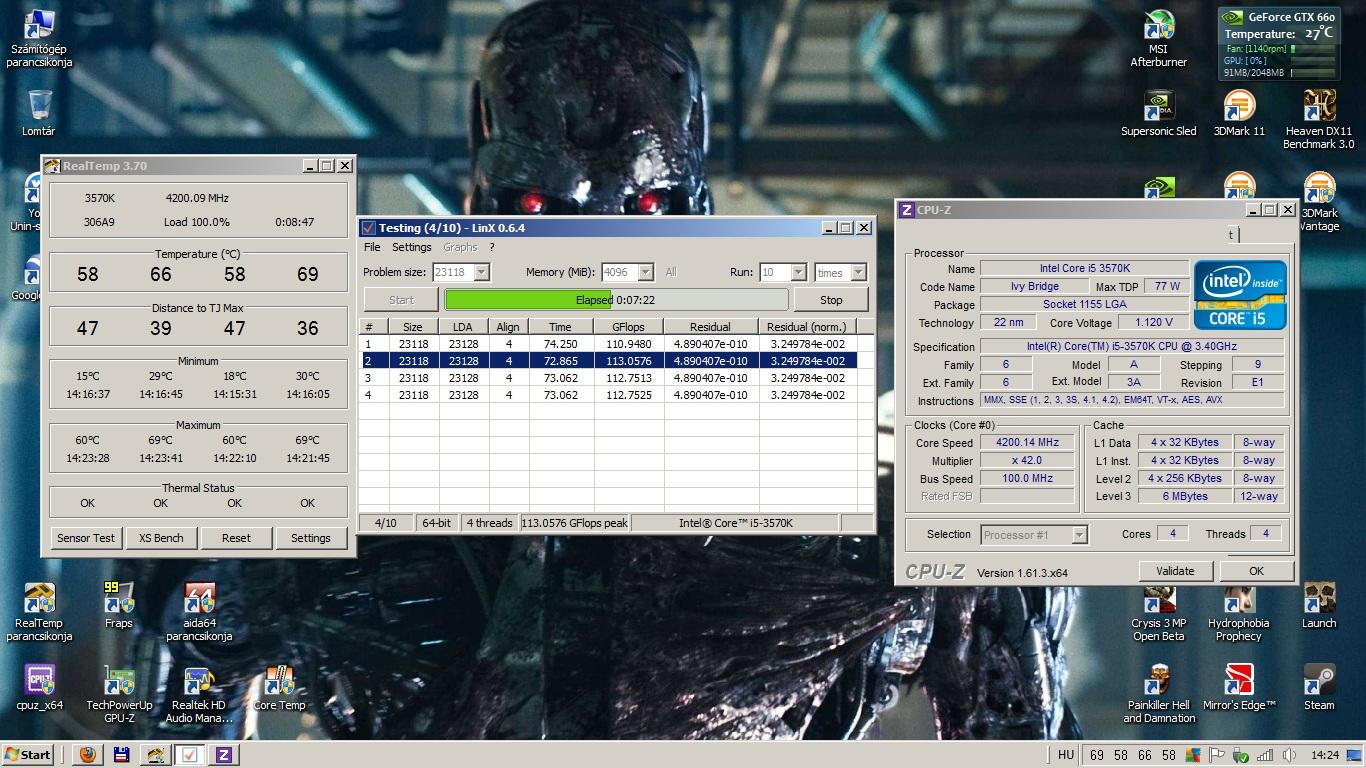Viewport: 1366px width, 768px height.
Task: Open Számítógép parancsikonja desktop icon
Action: point(38,40)
